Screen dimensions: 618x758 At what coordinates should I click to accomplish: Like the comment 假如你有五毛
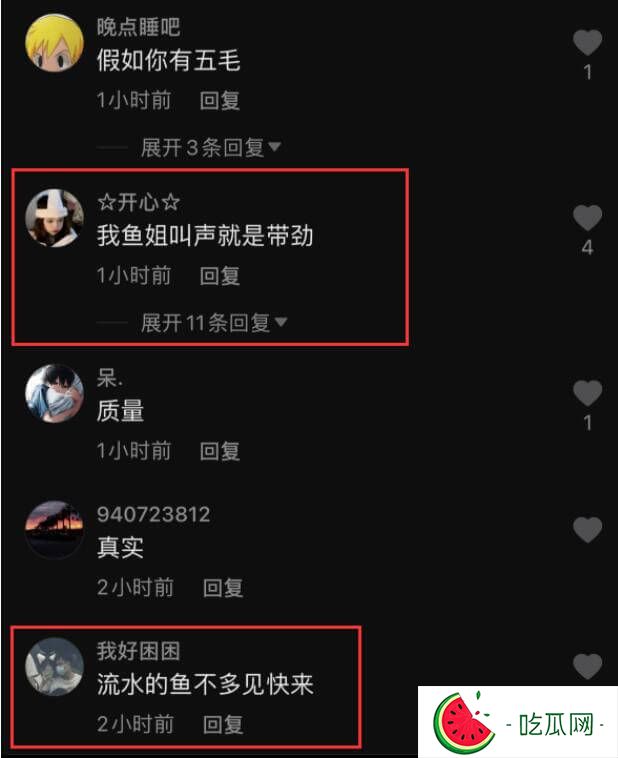[587, 43]
